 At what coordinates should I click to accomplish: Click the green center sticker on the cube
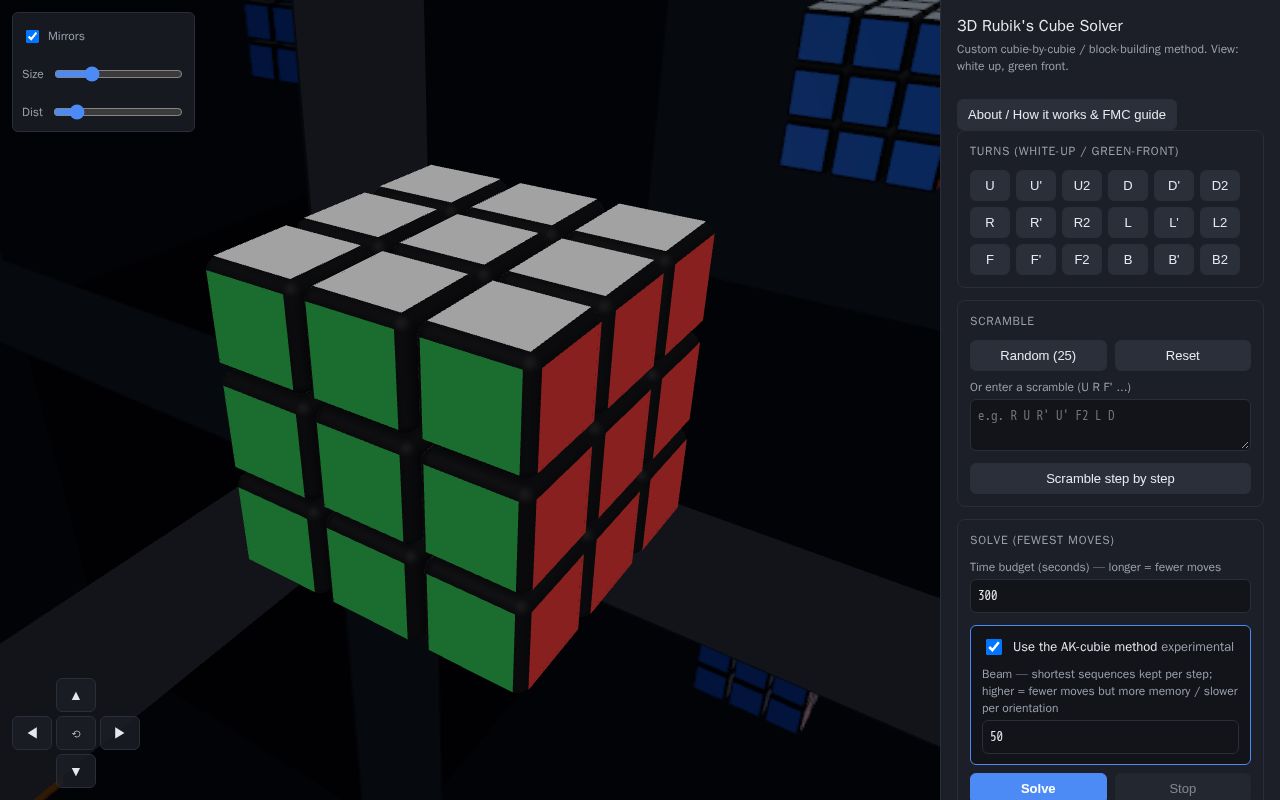coord(362,481)
